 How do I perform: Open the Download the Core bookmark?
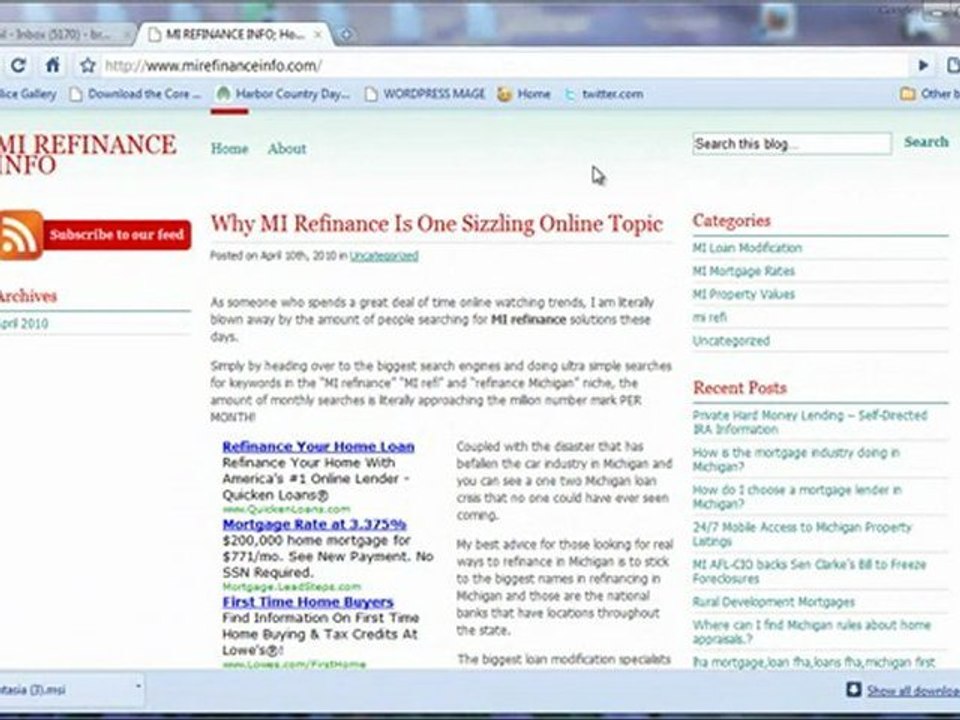[135, 94]
